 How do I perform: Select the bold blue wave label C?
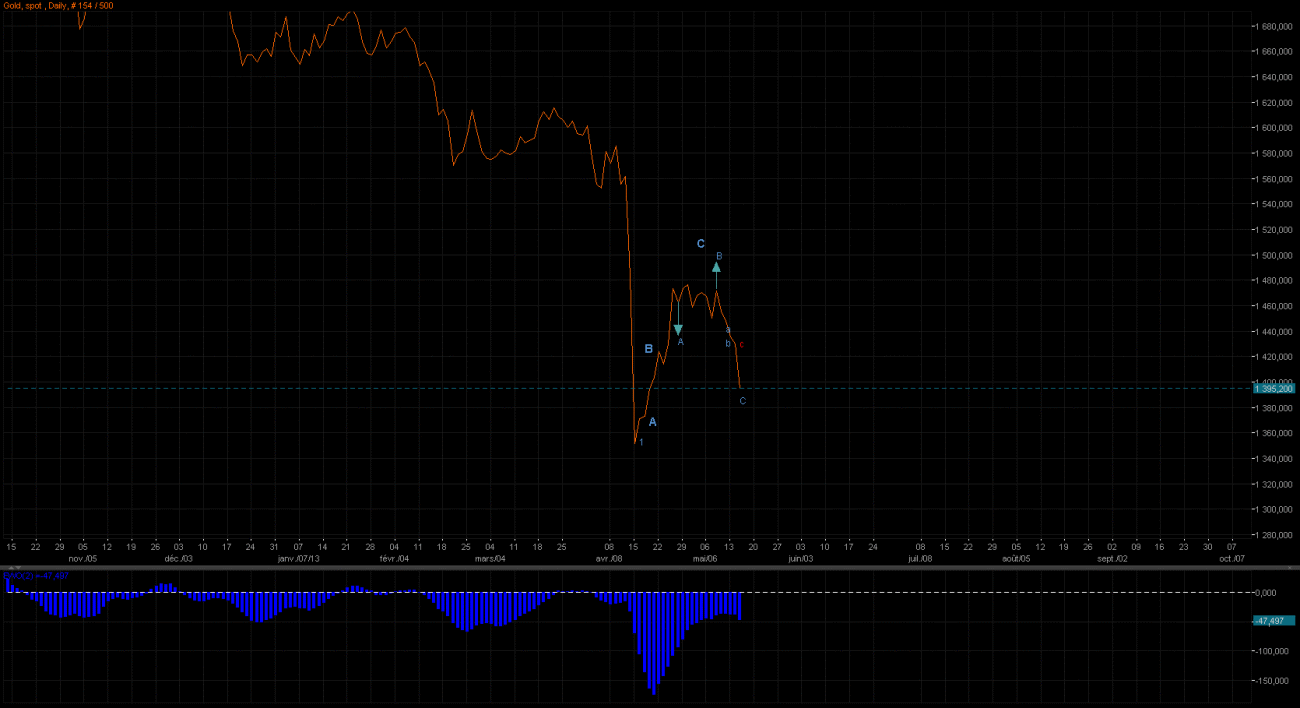pos(701,244)
